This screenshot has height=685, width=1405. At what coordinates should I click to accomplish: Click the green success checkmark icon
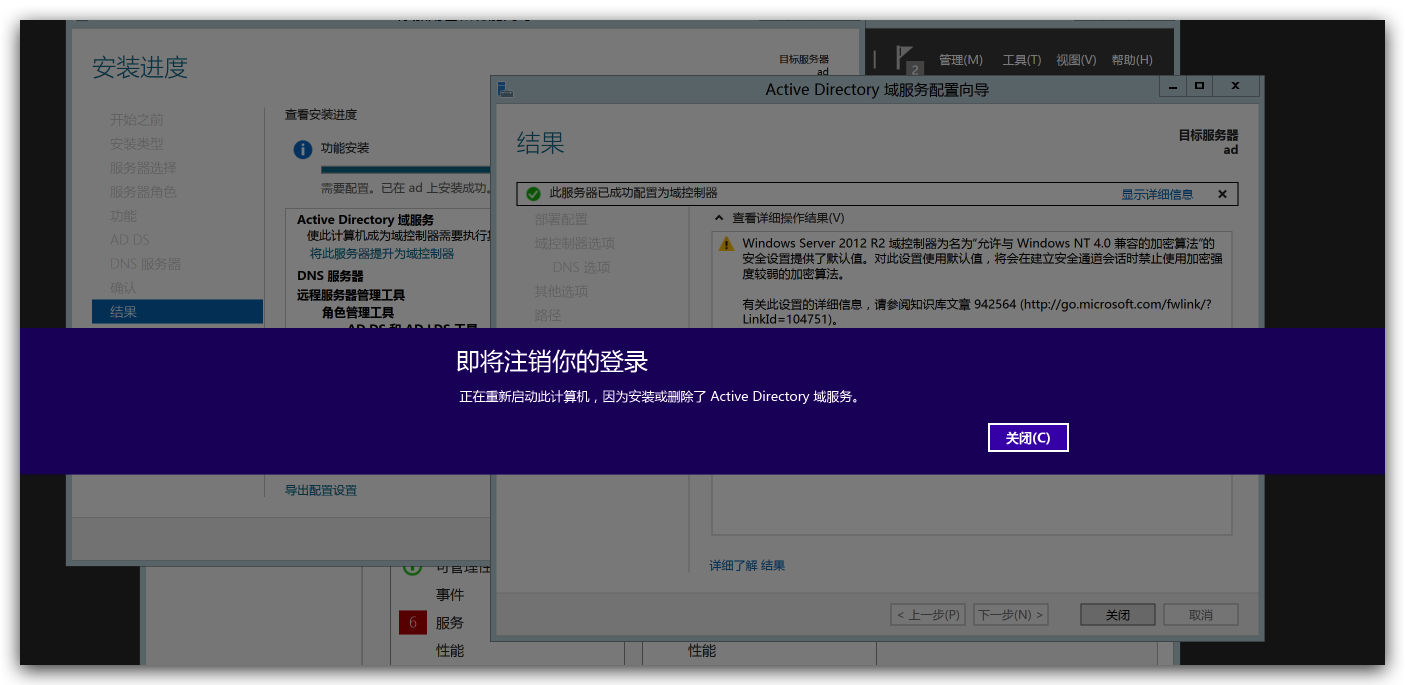(534, 194)
